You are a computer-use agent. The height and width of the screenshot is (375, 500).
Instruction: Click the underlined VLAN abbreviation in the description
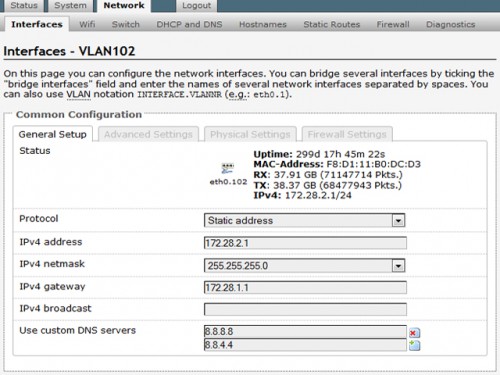click(78, 94)
